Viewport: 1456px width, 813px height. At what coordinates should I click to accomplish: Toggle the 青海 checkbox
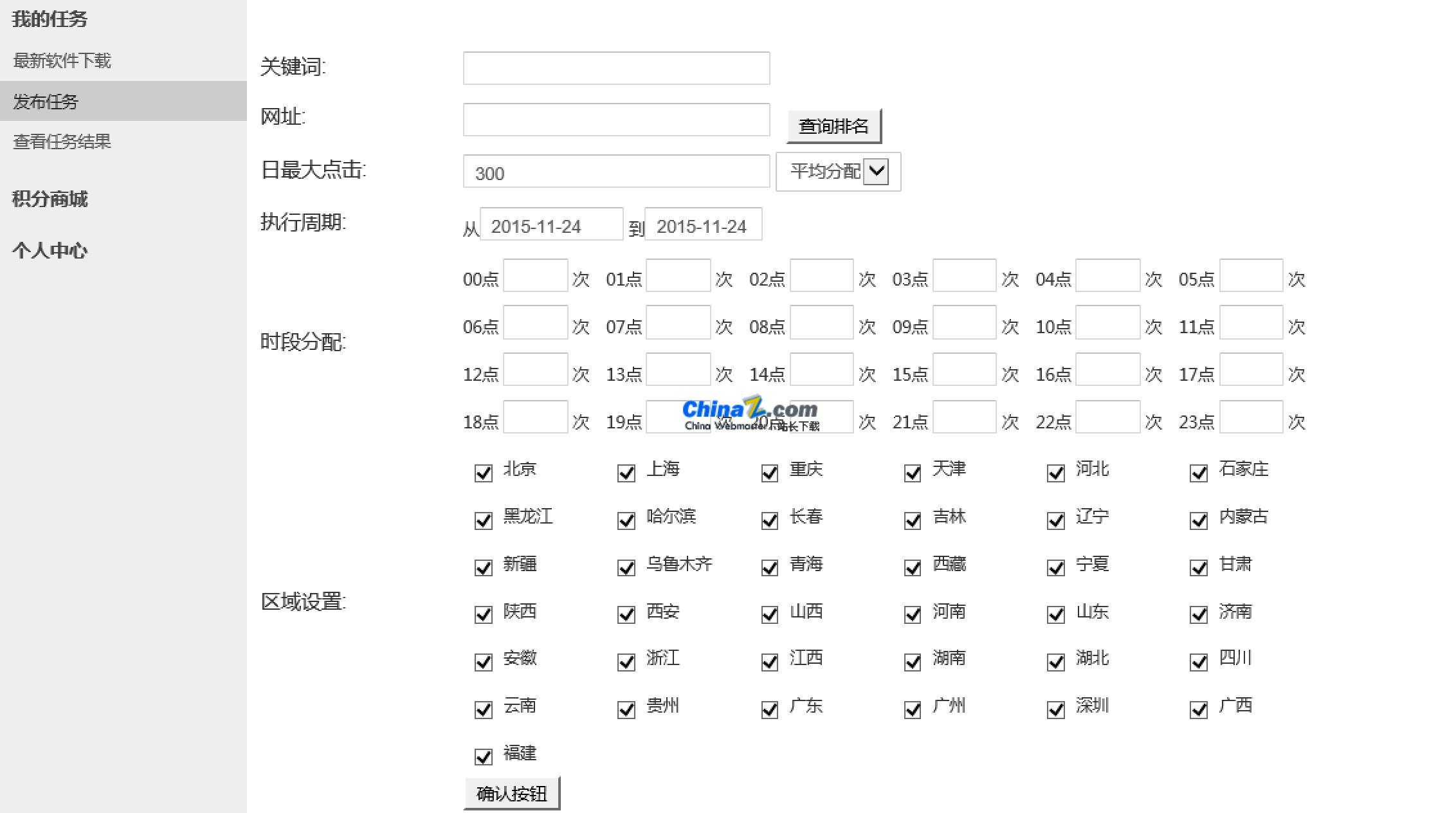click(770, 568)
